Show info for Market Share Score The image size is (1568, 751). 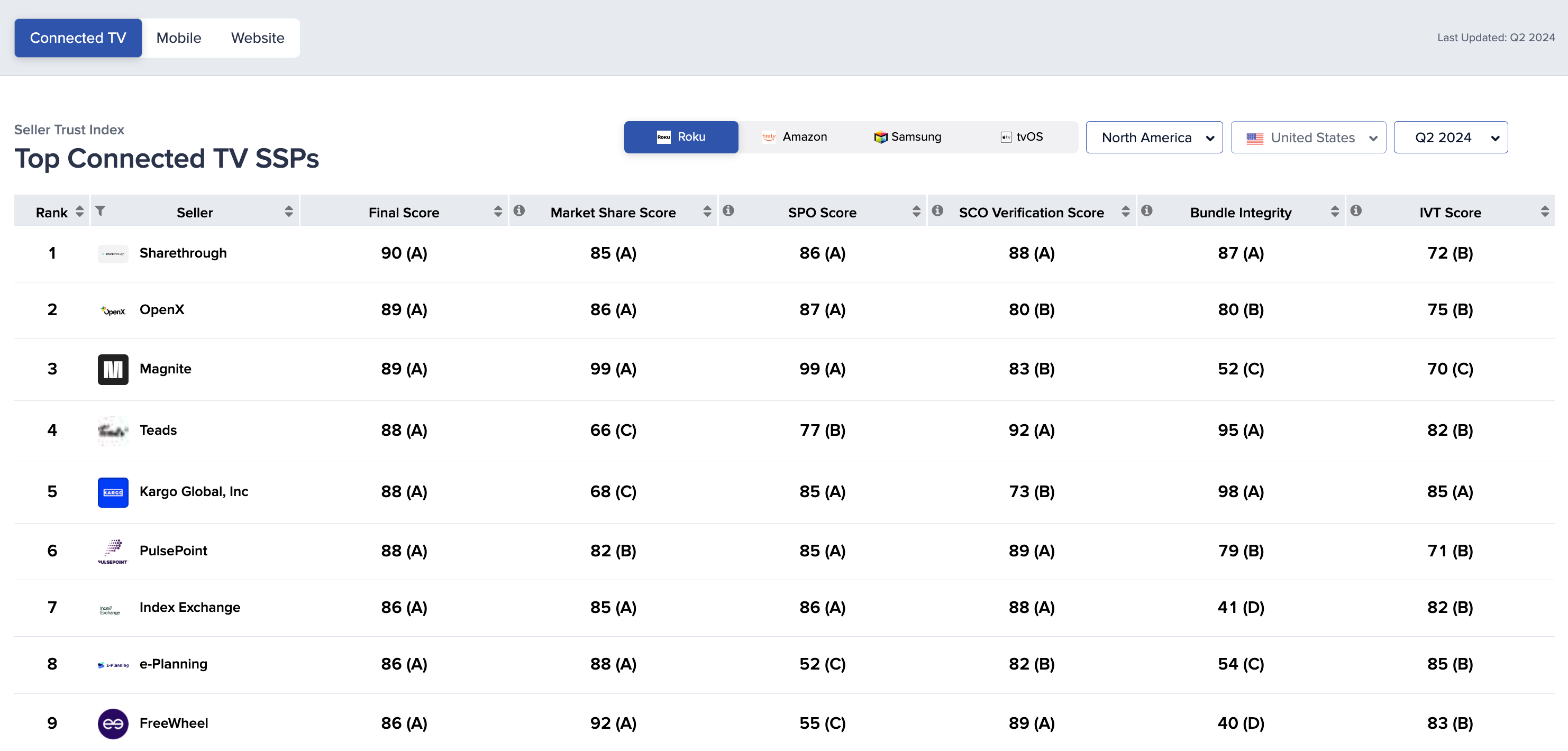pos(518,210)
